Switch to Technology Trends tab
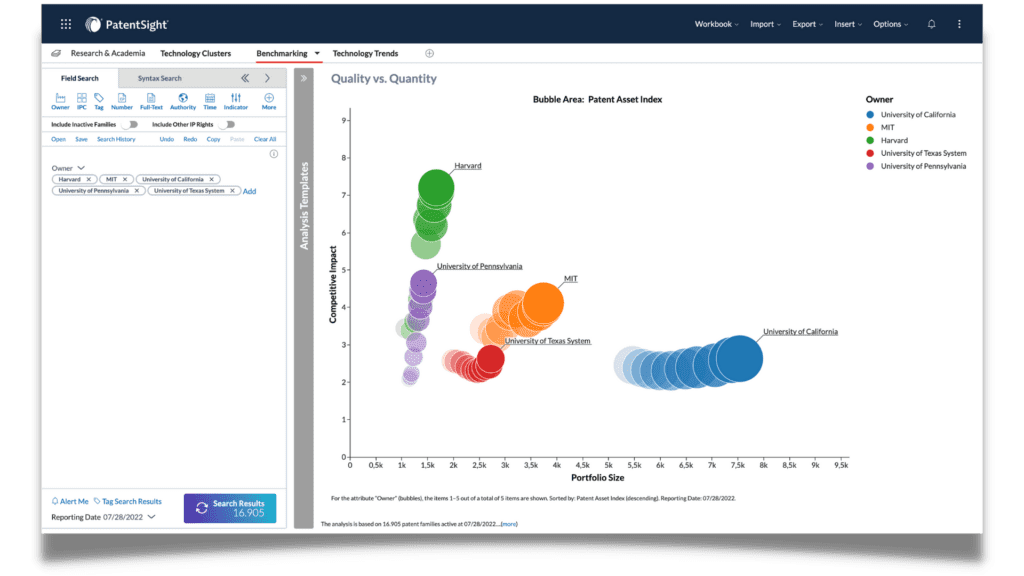Viewport: 1024px width, 576px height. (x=365, y=54)
